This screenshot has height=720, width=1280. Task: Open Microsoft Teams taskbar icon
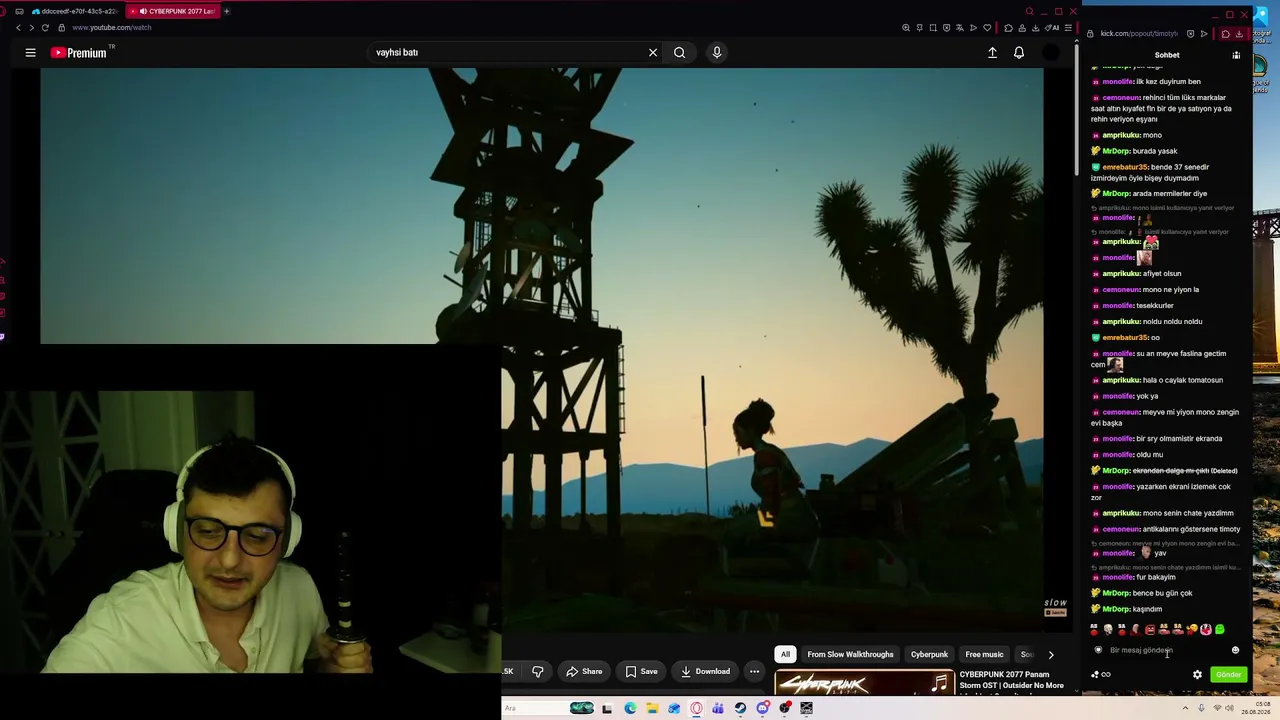[718, 708]
